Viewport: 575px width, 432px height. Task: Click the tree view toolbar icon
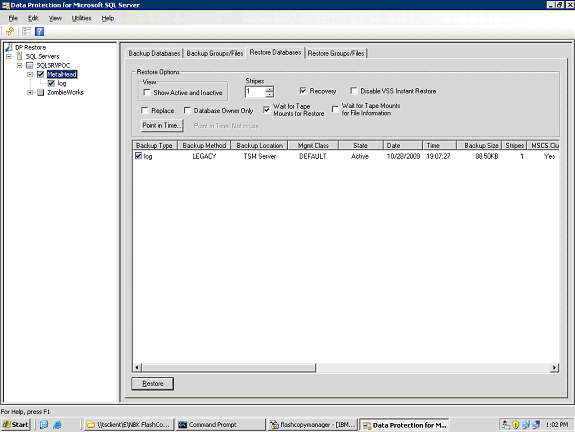[x=26, y=32]
